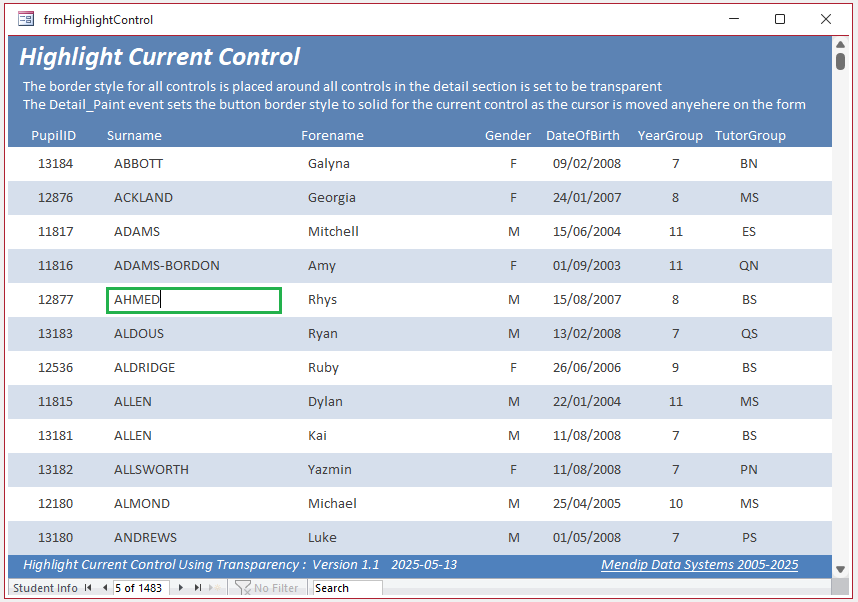Click forename Rhys
Screen dimensions: 858x602
point(322,300)
